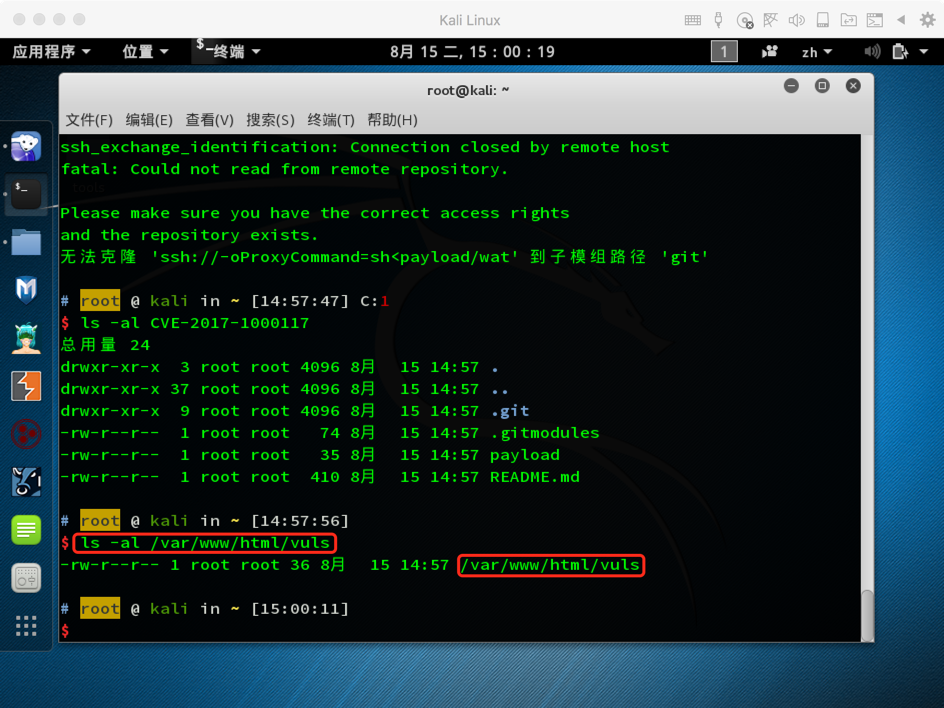Click the README.md filename in the listing
Screen dimensions: 944x708
(x=535, y=477)
